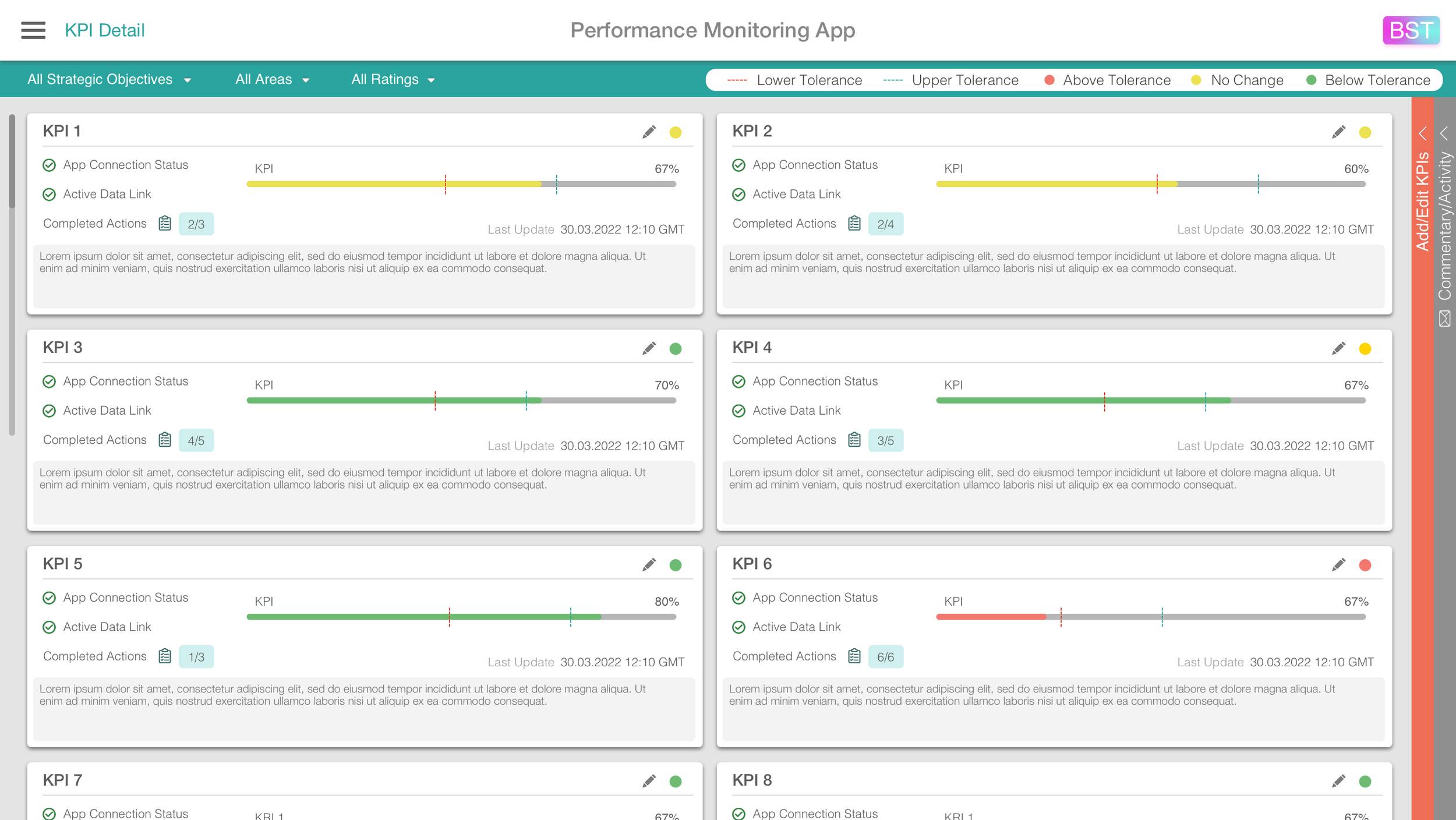Click the 6/6 actions badge in KPI 6
1456x820 pixels.
885,657
